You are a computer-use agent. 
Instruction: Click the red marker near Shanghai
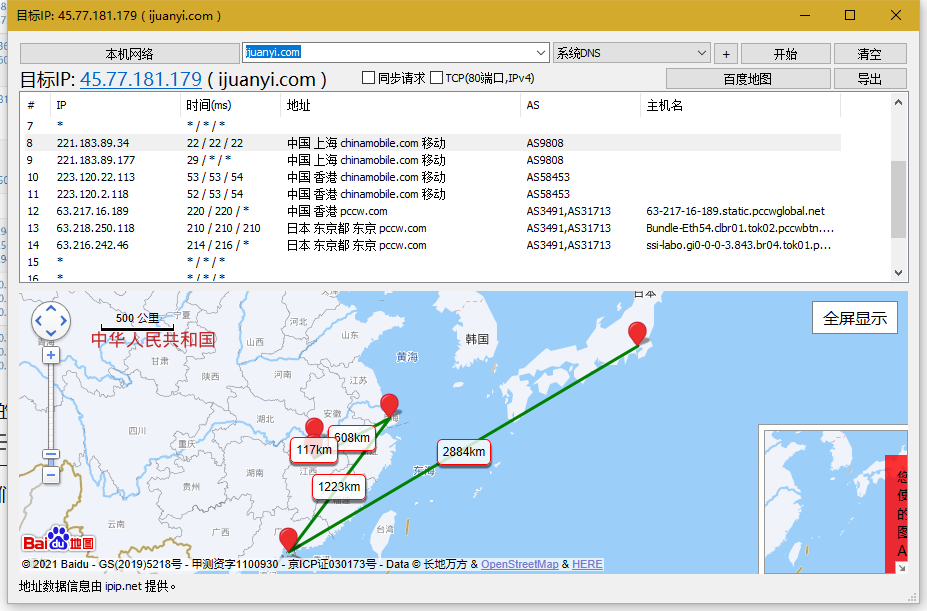click(x=389, y=405)
